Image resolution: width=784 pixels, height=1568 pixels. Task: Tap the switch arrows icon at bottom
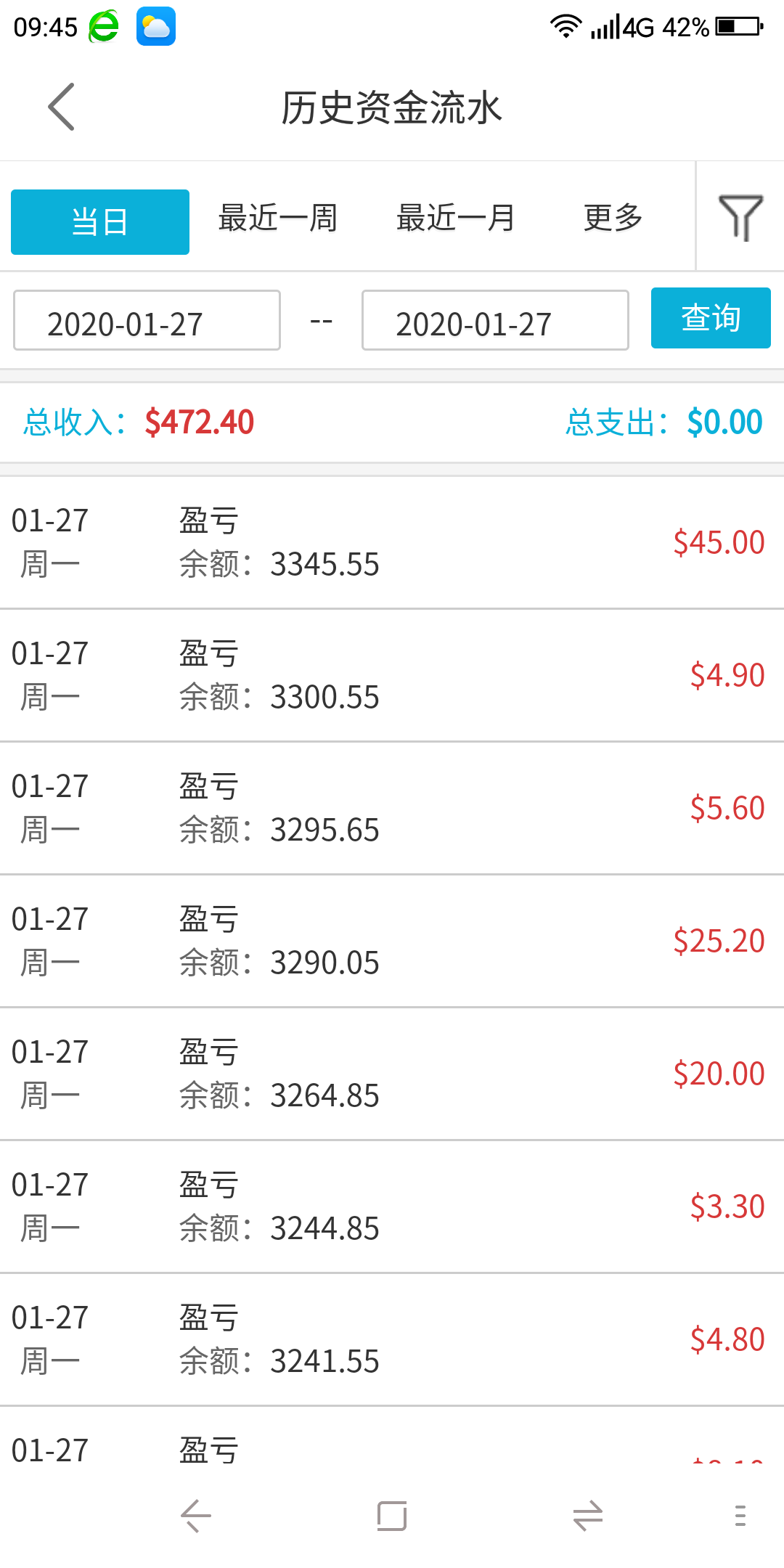[x=588, y=1516]
